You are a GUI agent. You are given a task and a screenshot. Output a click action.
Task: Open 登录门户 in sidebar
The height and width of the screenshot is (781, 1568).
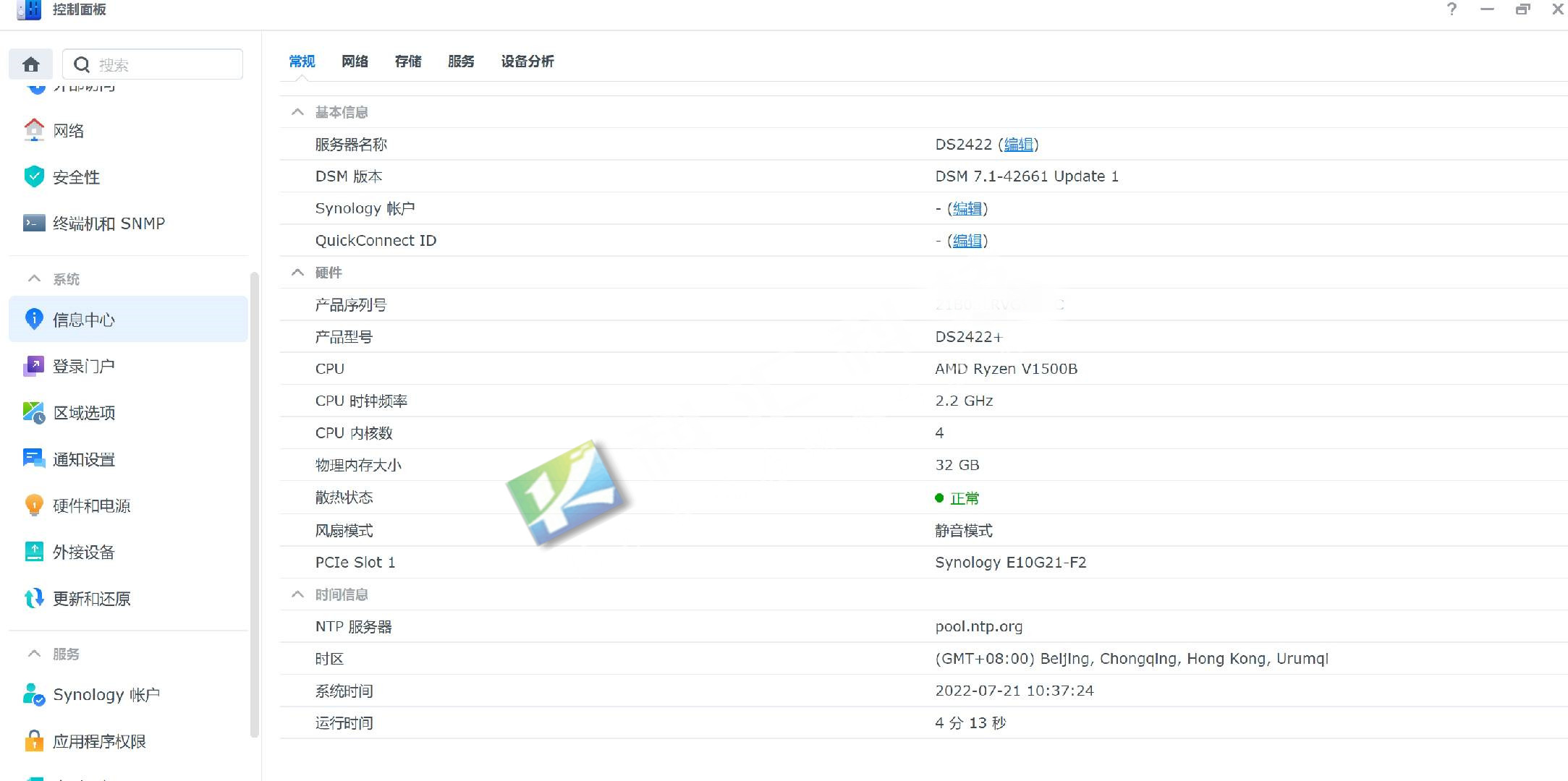click(x=128, y=366)
